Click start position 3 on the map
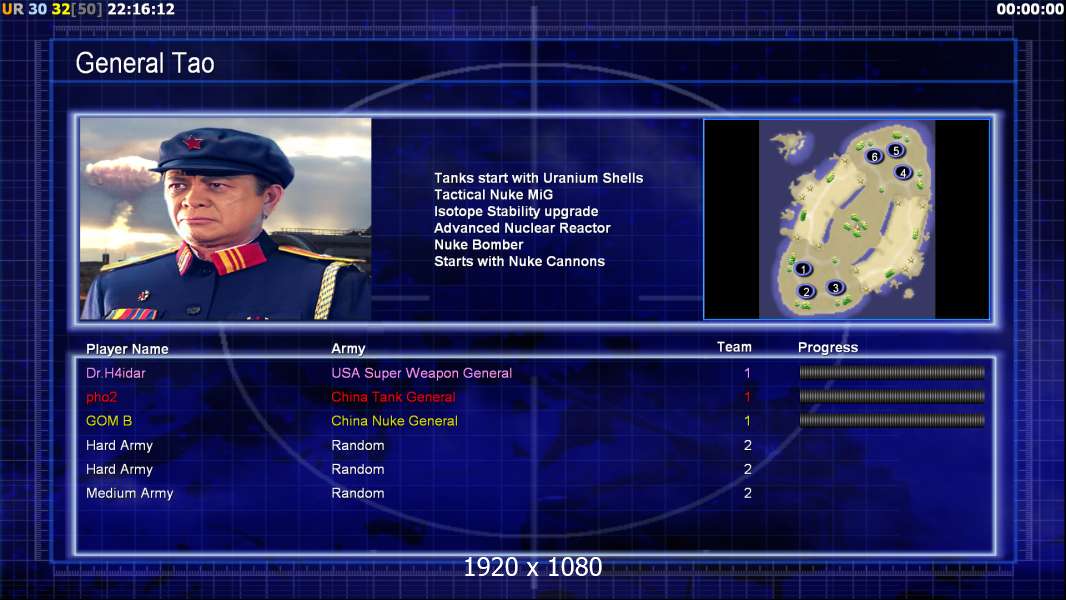The image size is (1066, 600). coord(836,287)
